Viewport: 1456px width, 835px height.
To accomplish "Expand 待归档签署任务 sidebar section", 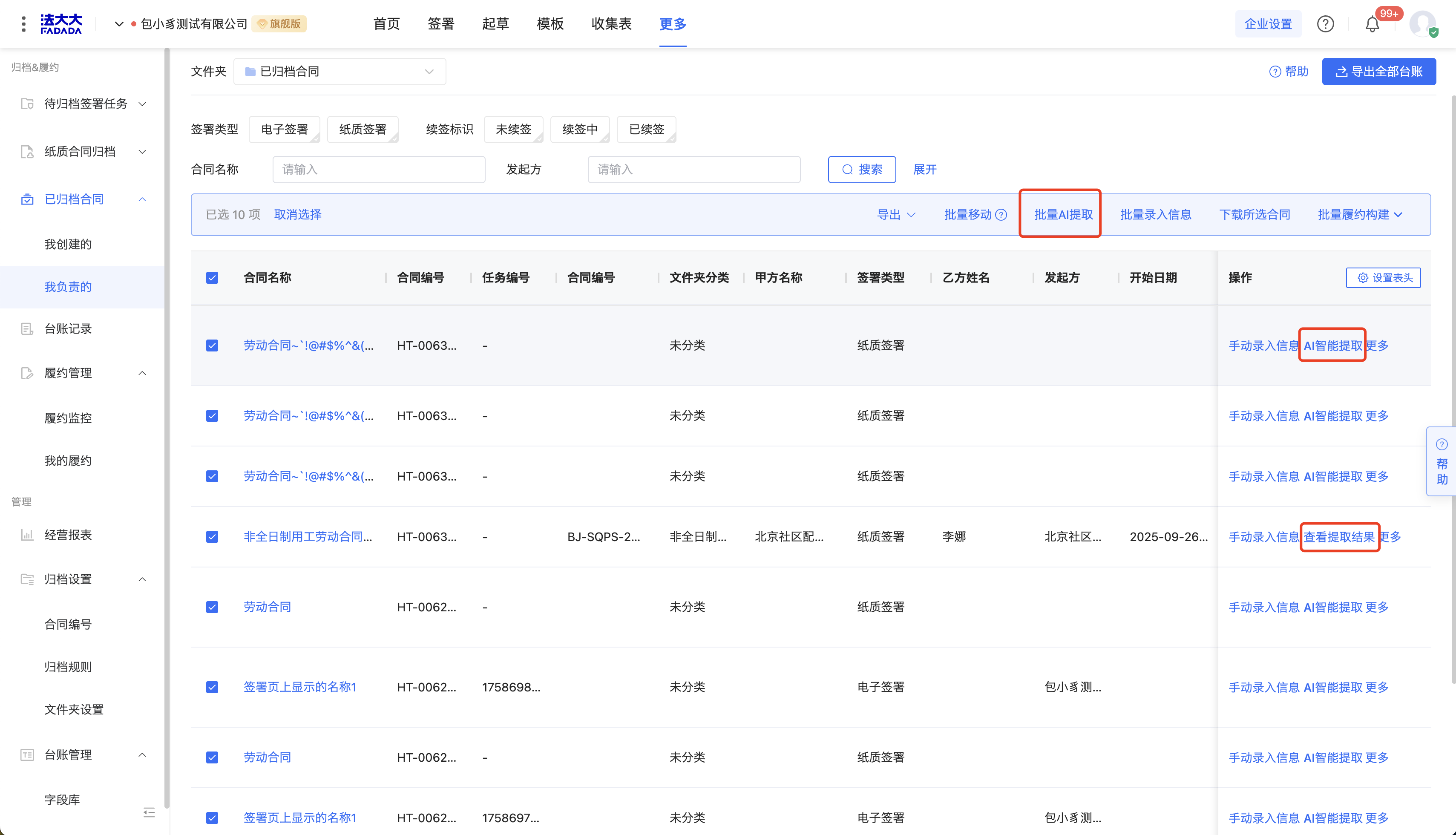I will (x=86, y=104).
